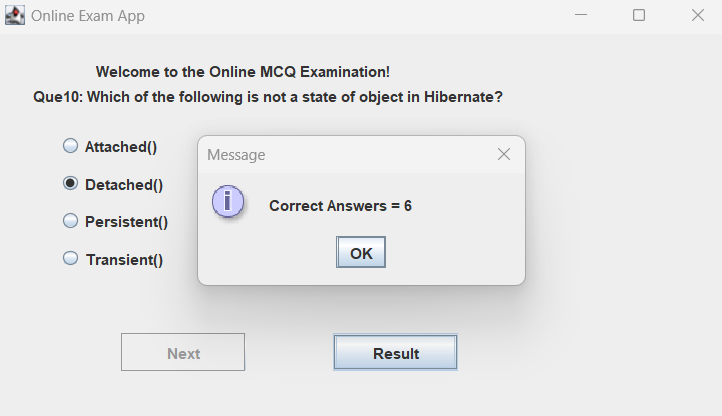Select the Attached() radio button circle
The image size is (722, 416).
[70, 146]
